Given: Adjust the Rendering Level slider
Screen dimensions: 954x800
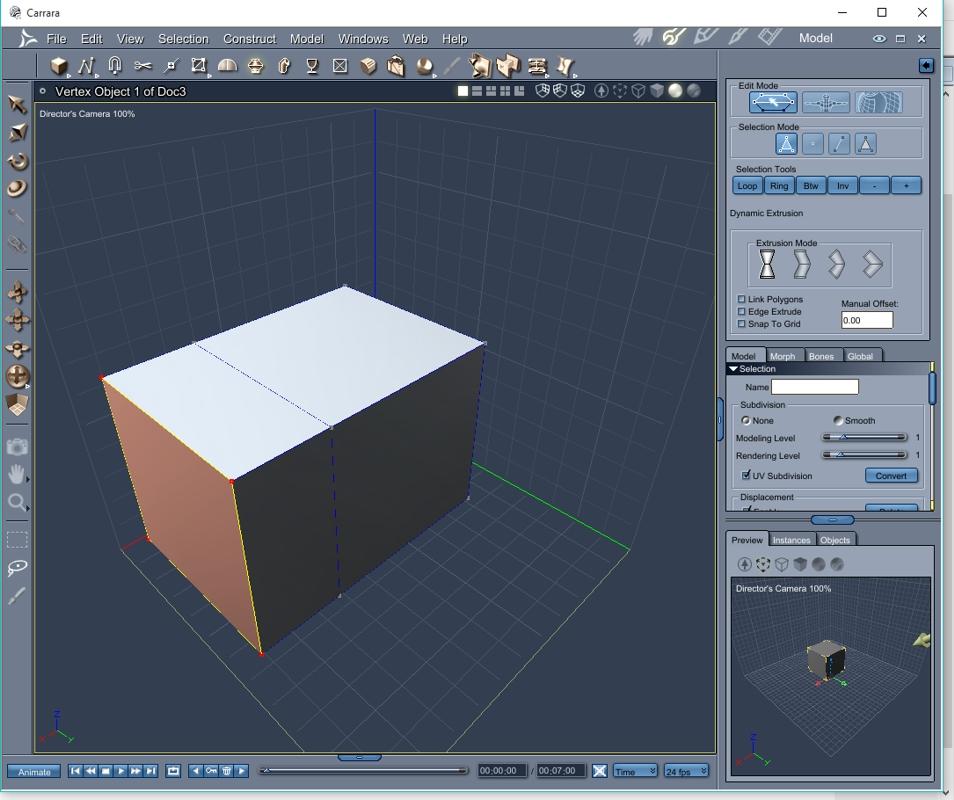Looking at the screenshot, I should (864, 454).
